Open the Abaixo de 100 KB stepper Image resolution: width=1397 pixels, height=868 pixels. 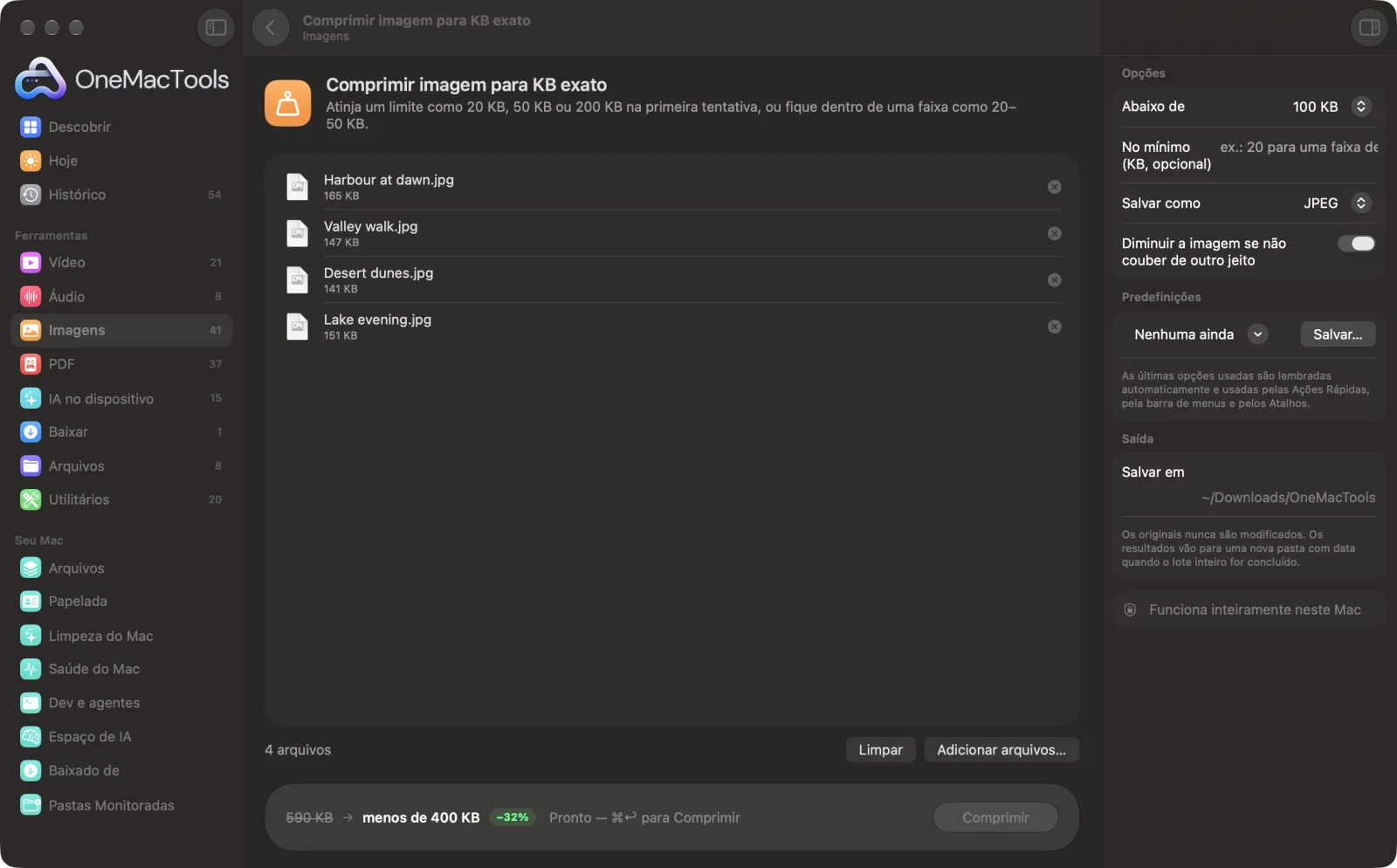tap(1360, 107)
